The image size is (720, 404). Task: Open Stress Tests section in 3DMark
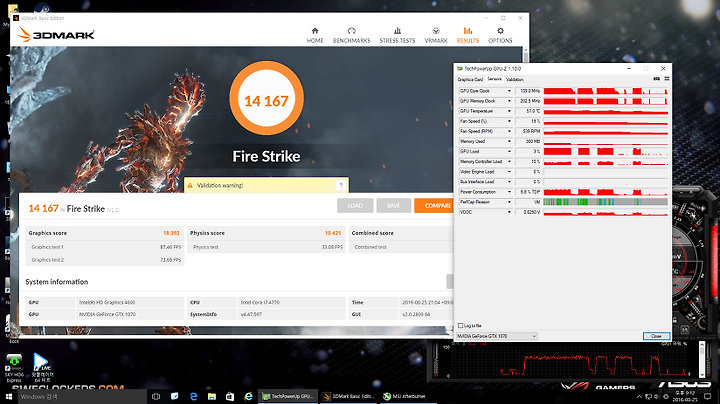(x=397, y=35)
